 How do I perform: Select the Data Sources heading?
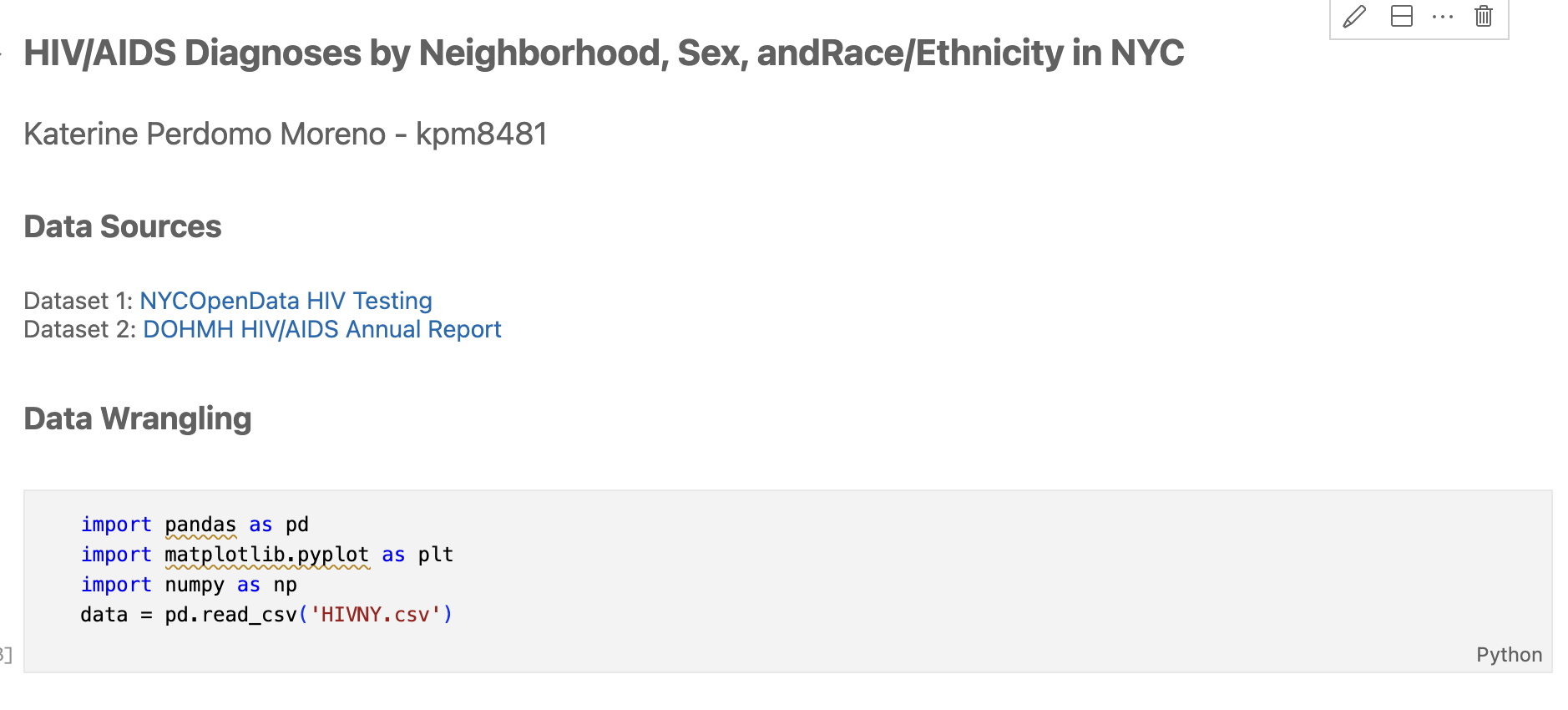pos(123,226)
